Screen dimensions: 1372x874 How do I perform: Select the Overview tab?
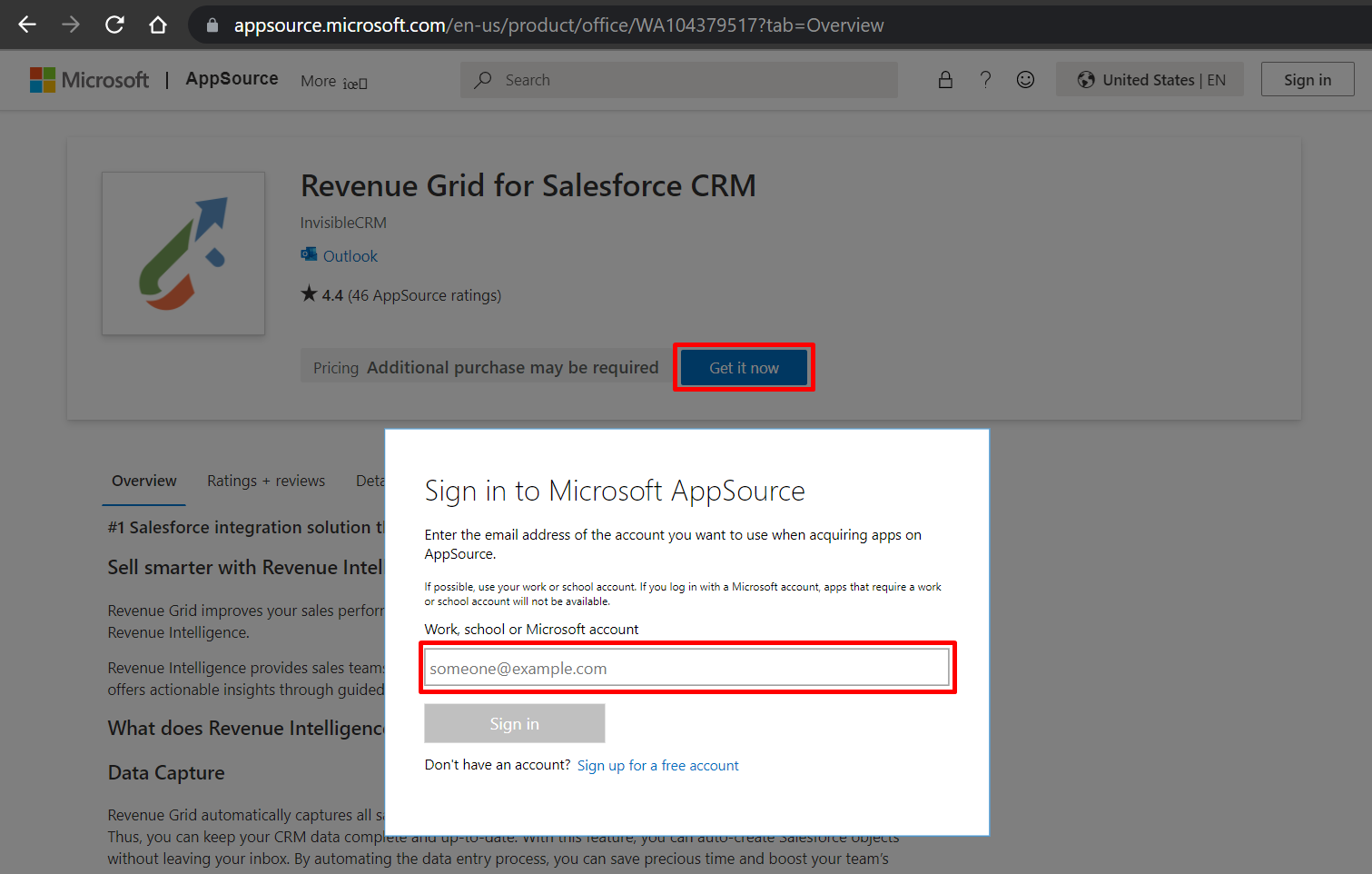(143, 482)
